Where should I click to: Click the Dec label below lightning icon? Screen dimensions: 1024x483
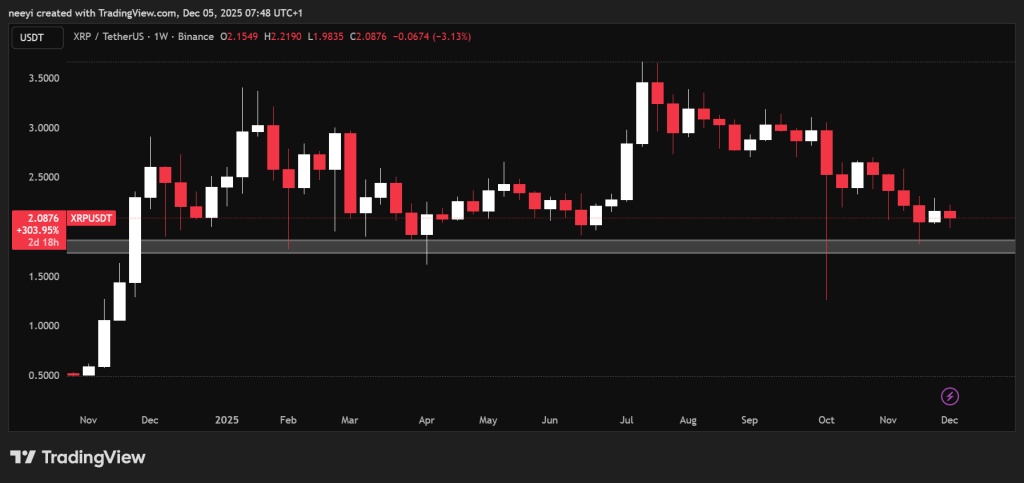(949, 421)
